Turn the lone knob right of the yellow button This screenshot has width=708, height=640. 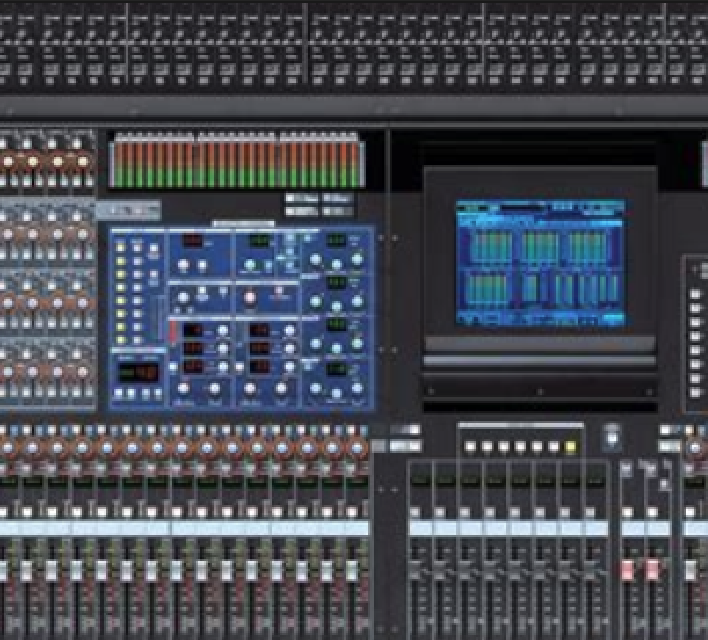point(612,437)
